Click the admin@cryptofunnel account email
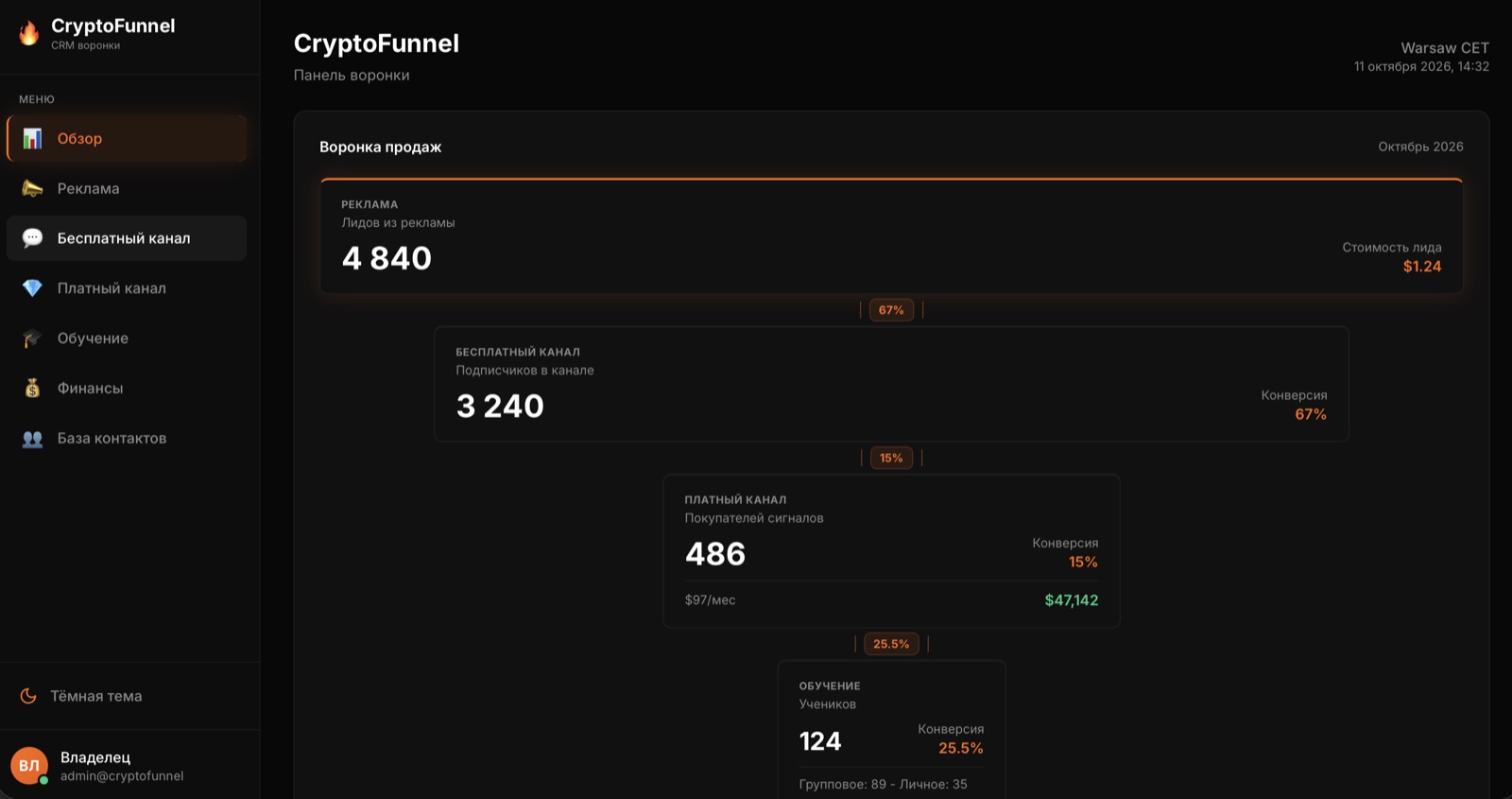Viewport: 1512px width, 799px height. (122, 776)
